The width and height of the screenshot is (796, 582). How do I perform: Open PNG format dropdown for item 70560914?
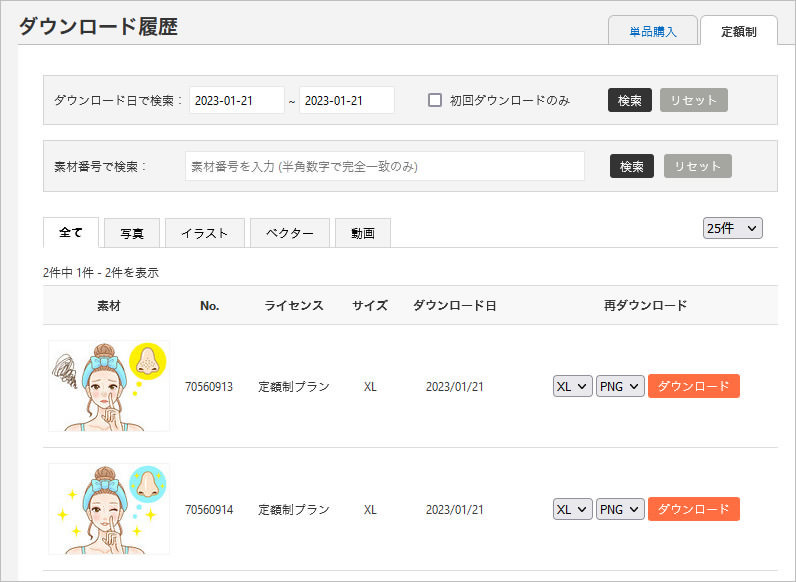tap(620, 509)
